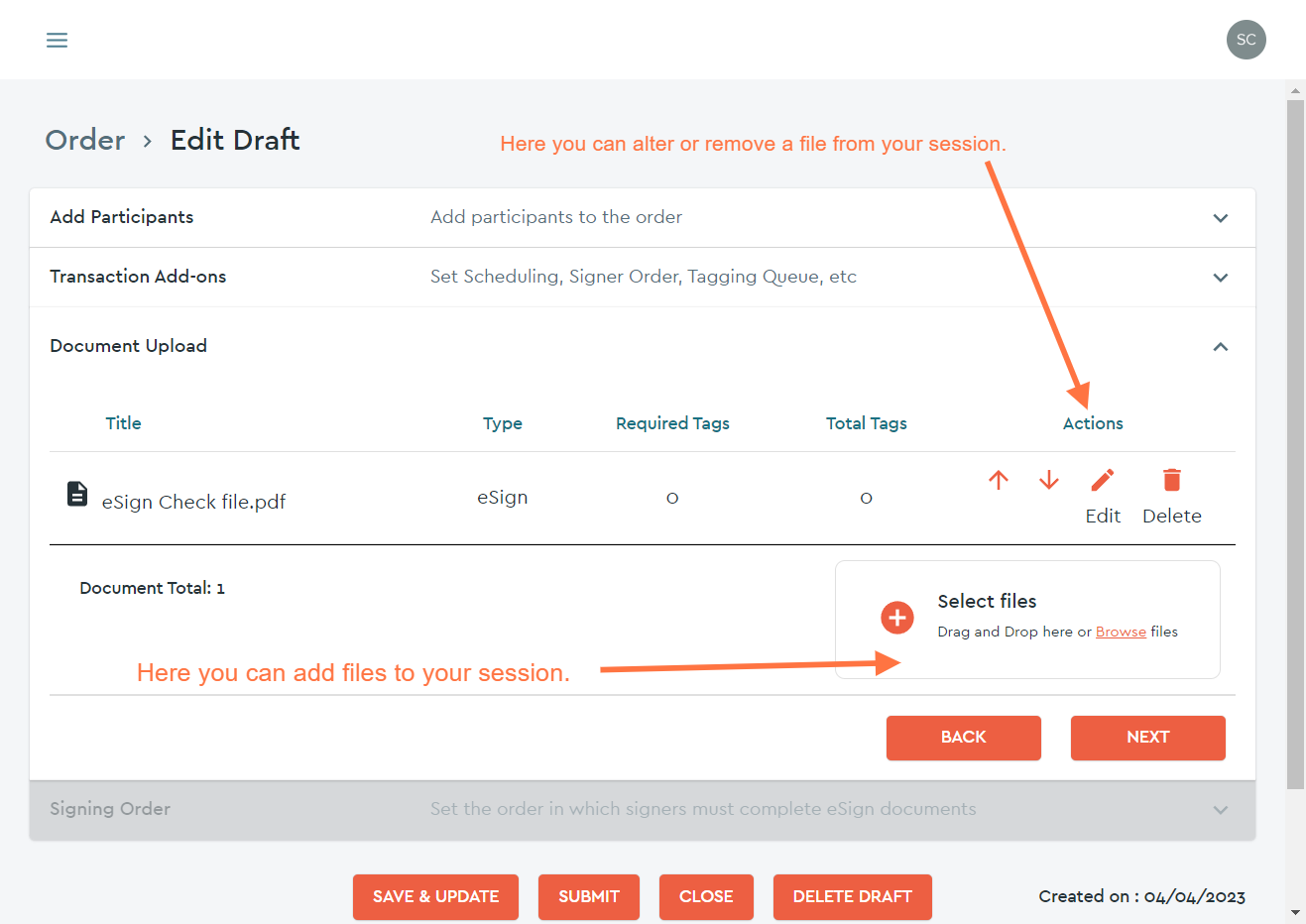This screenshot has width=1306, height=924.
Task: Click the Document Total: 1 text
Action: tap(153, 588)
